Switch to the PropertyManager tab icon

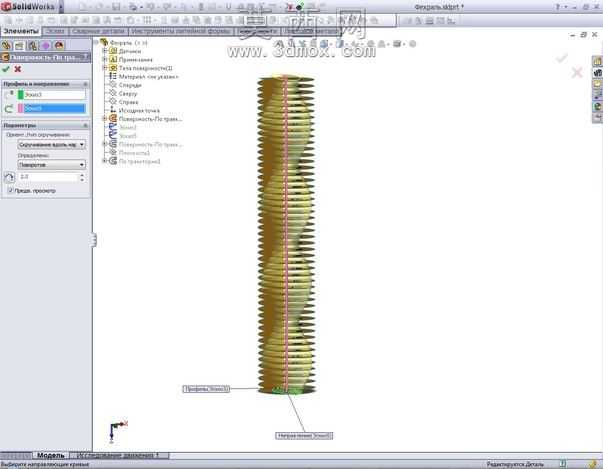[x=19, y=46]
